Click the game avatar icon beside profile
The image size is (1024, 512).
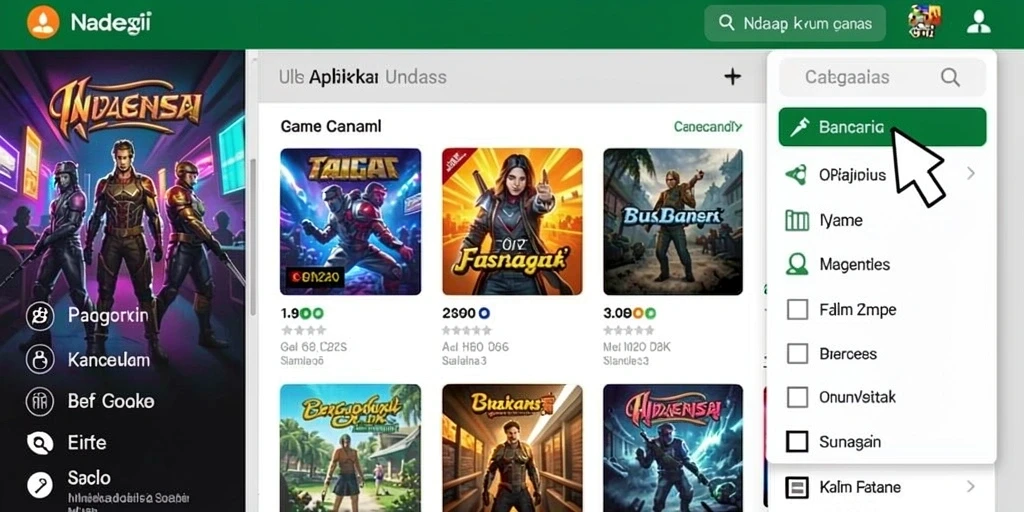[925, 22]
